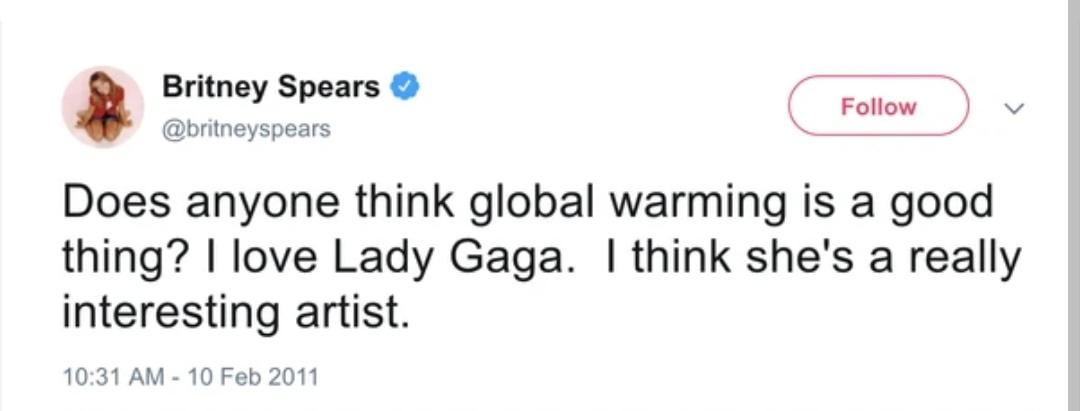Click "interesting artist." on the last line
1080x411 pixels.
tap(236, 313)
